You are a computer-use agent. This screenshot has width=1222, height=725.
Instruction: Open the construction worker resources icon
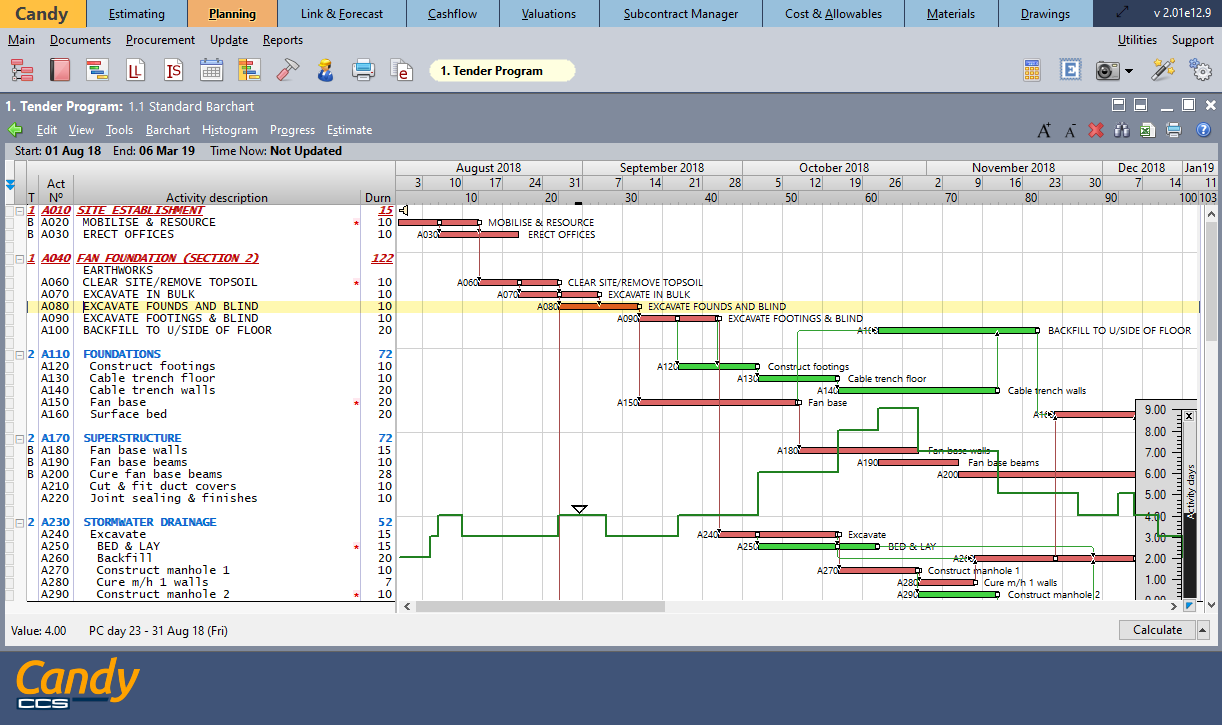(325, 70)
